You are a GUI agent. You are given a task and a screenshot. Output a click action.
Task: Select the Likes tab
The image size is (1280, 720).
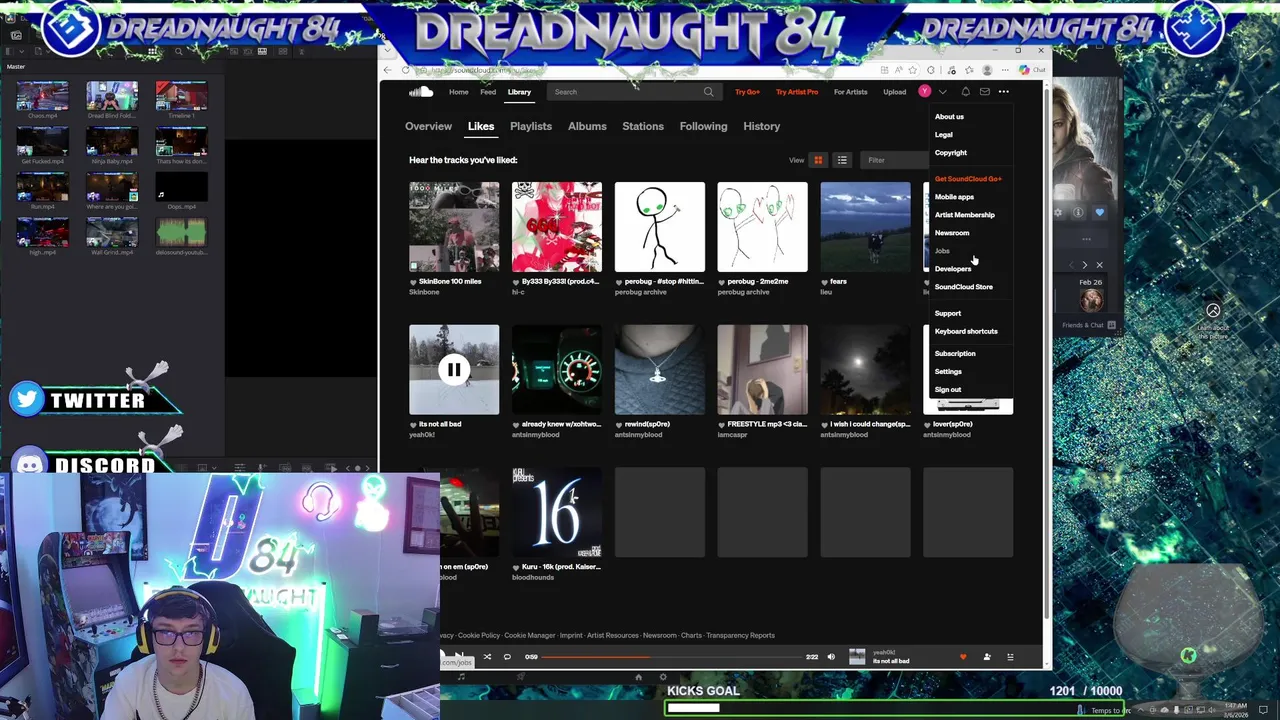tap(481, 126)
